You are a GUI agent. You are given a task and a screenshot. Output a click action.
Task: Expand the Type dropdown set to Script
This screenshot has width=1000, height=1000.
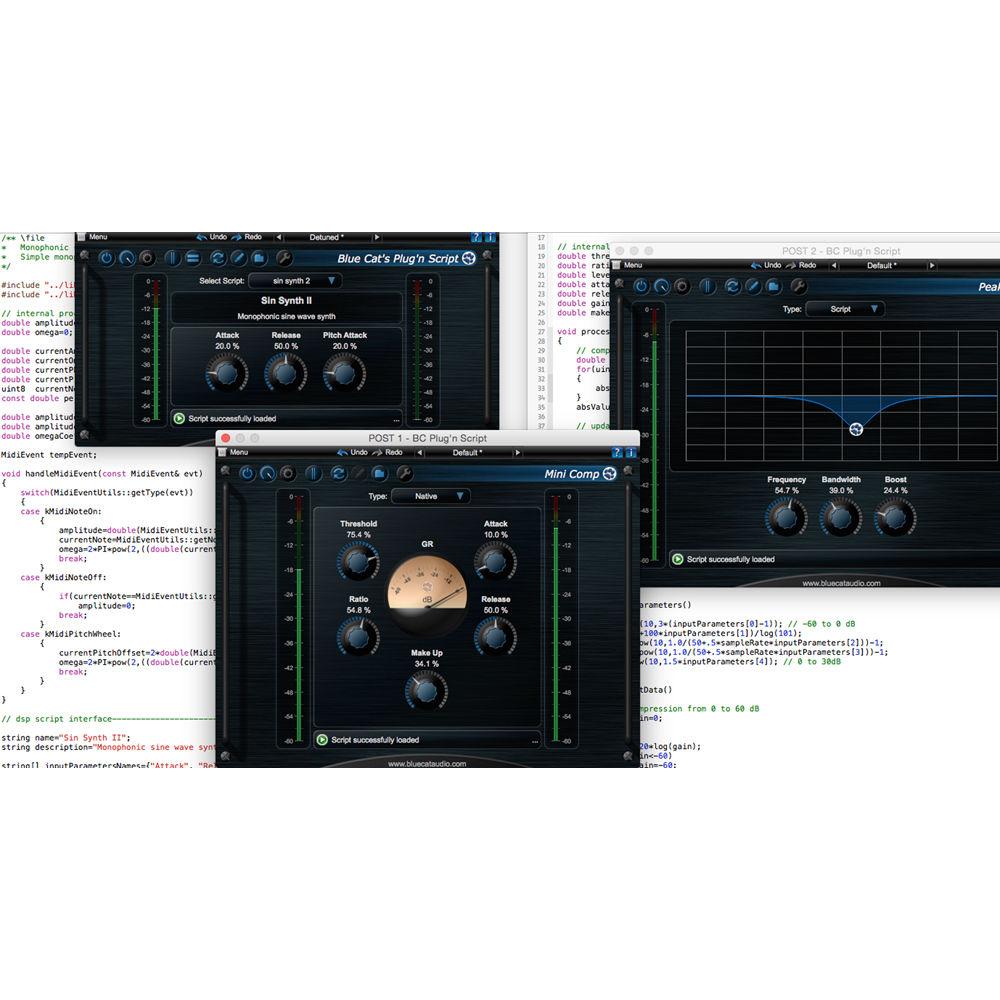coord(845,309)
